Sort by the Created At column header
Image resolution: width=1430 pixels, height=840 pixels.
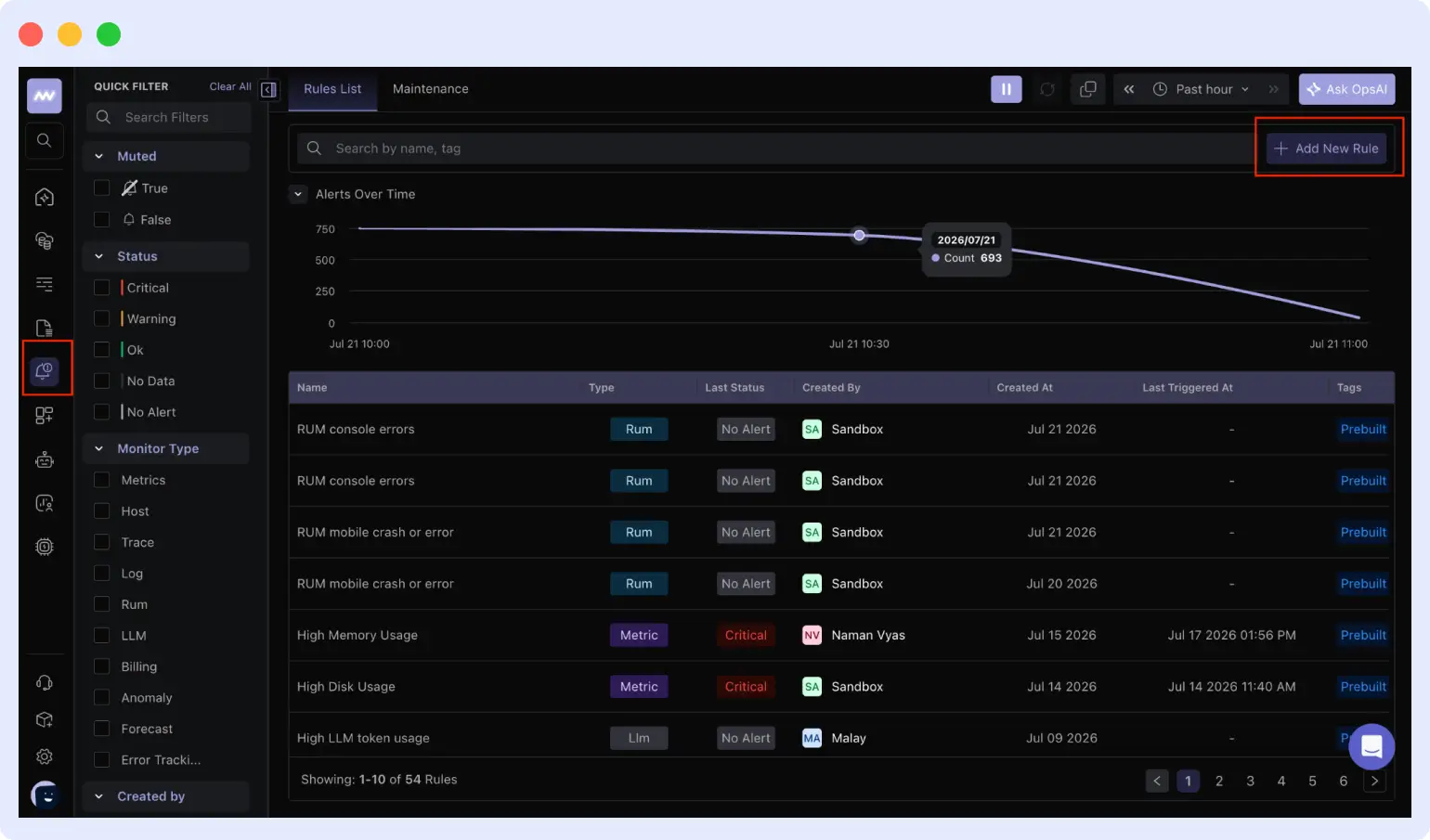pyautogui.click(x=1025, y=388)
